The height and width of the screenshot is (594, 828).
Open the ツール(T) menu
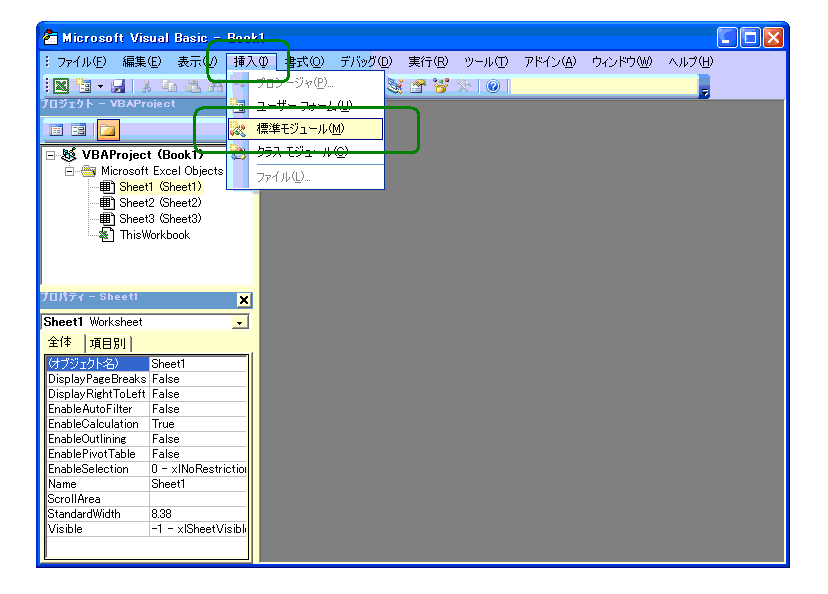[x=486, y=62]
